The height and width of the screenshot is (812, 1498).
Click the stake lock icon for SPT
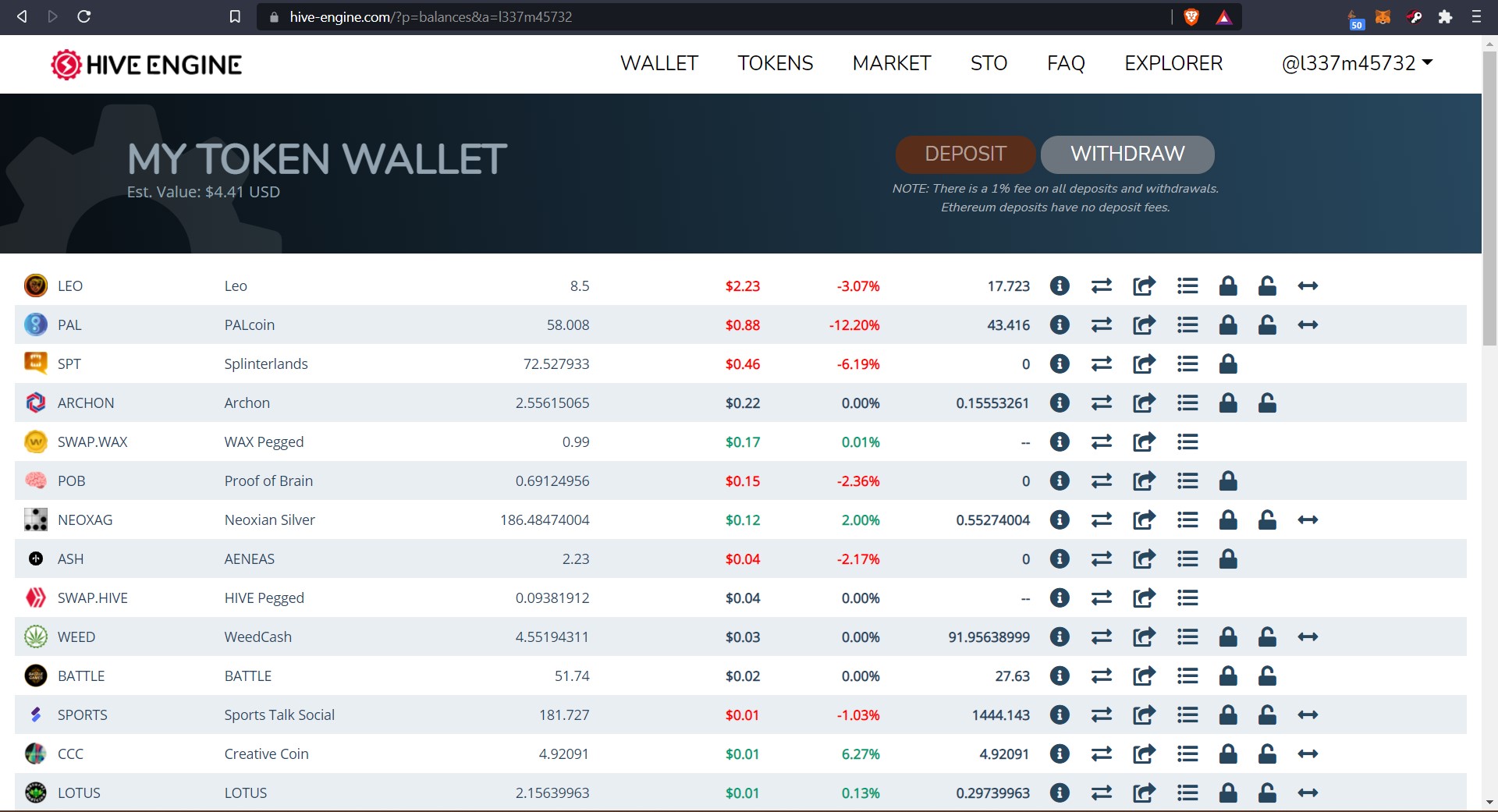(1228, 364)
